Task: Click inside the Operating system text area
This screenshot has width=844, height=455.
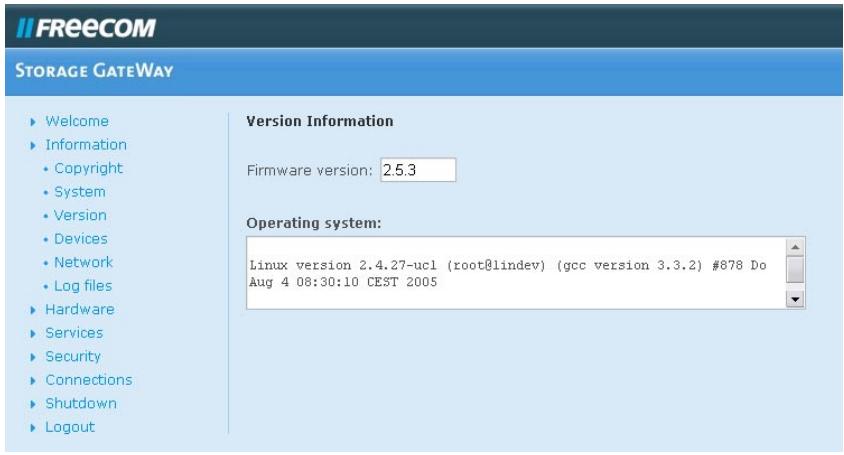Action: [x=516, y=273]
